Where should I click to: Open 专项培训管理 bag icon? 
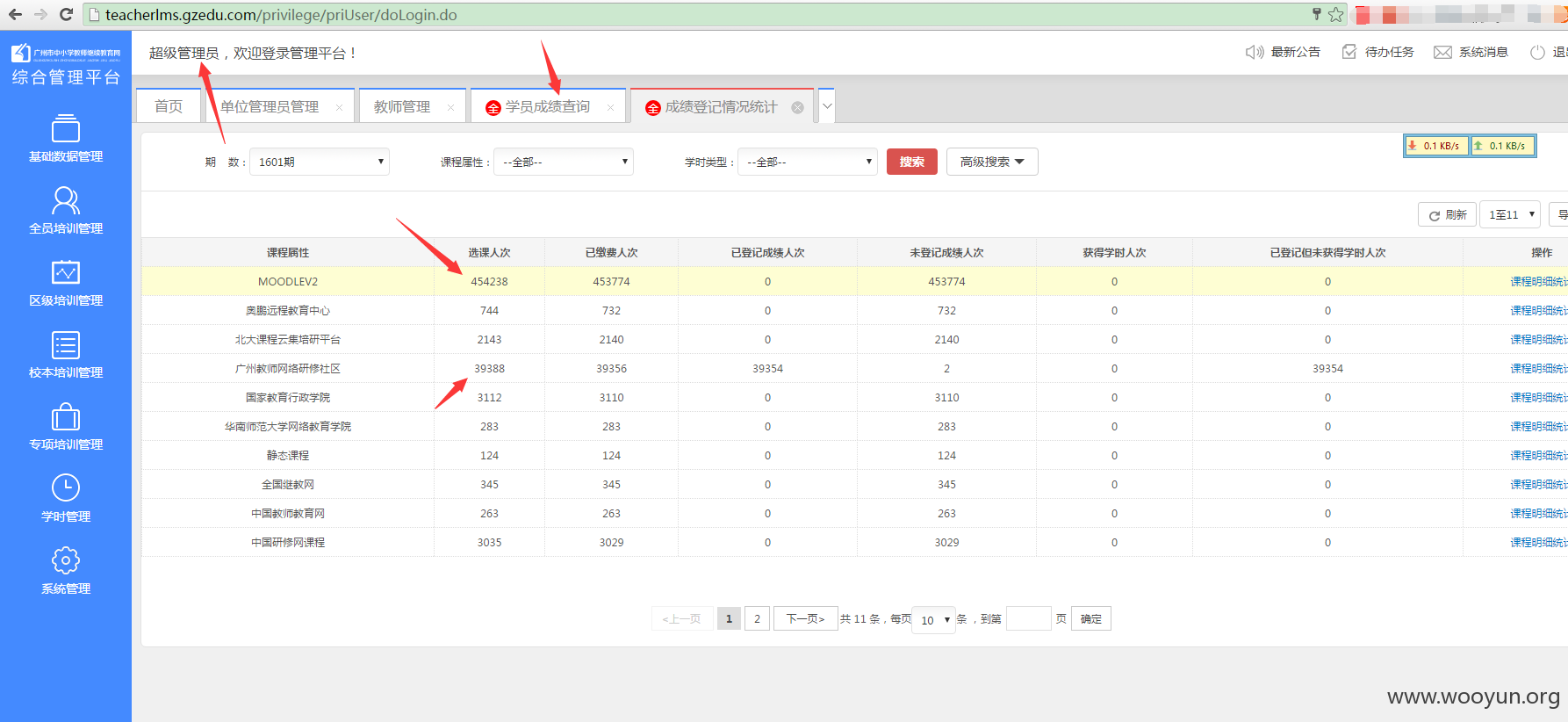[x=66, y=416]
